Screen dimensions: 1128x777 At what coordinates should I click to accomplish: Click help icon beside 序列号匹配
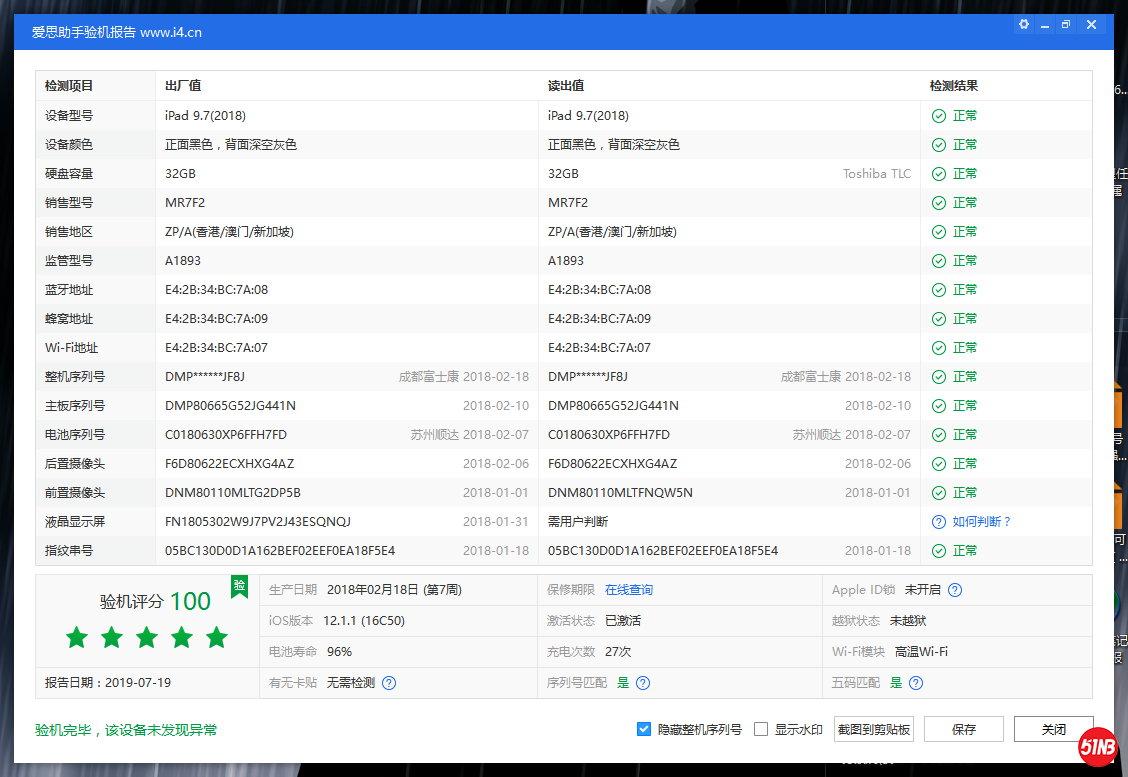click(x=643, y=683)
